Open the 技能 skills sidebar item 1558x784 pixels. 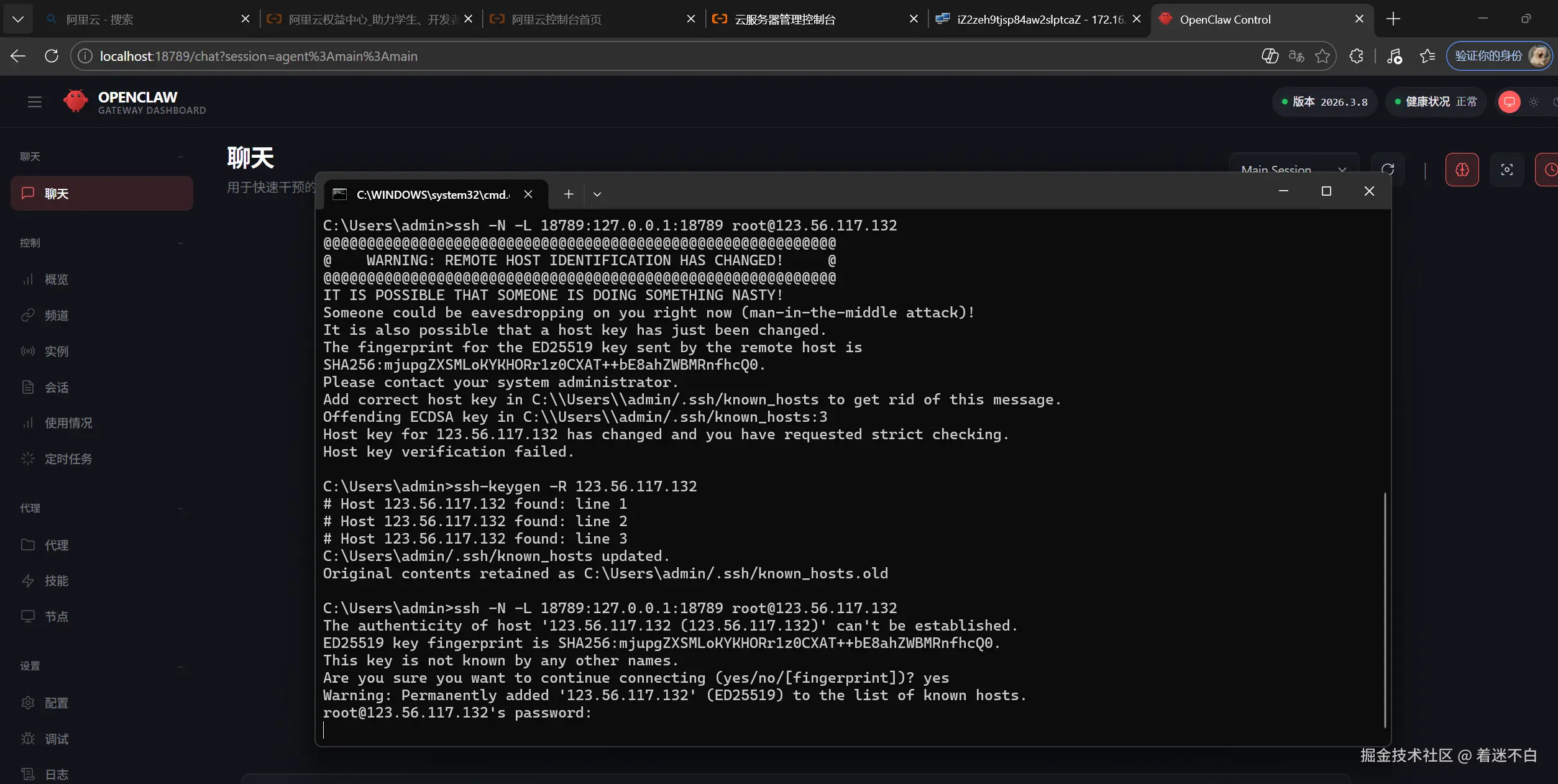click(56, 581)
